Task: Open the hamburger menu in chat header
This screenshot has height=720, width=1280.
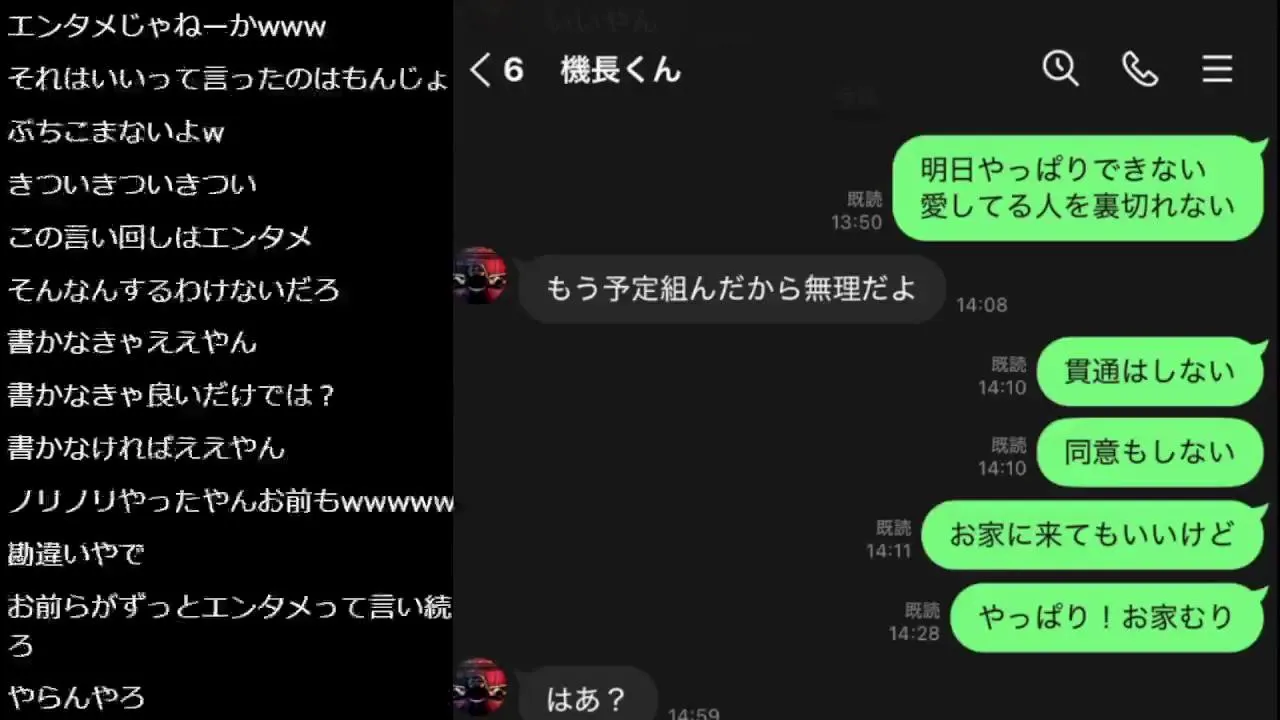Action: coord(1217,69)
